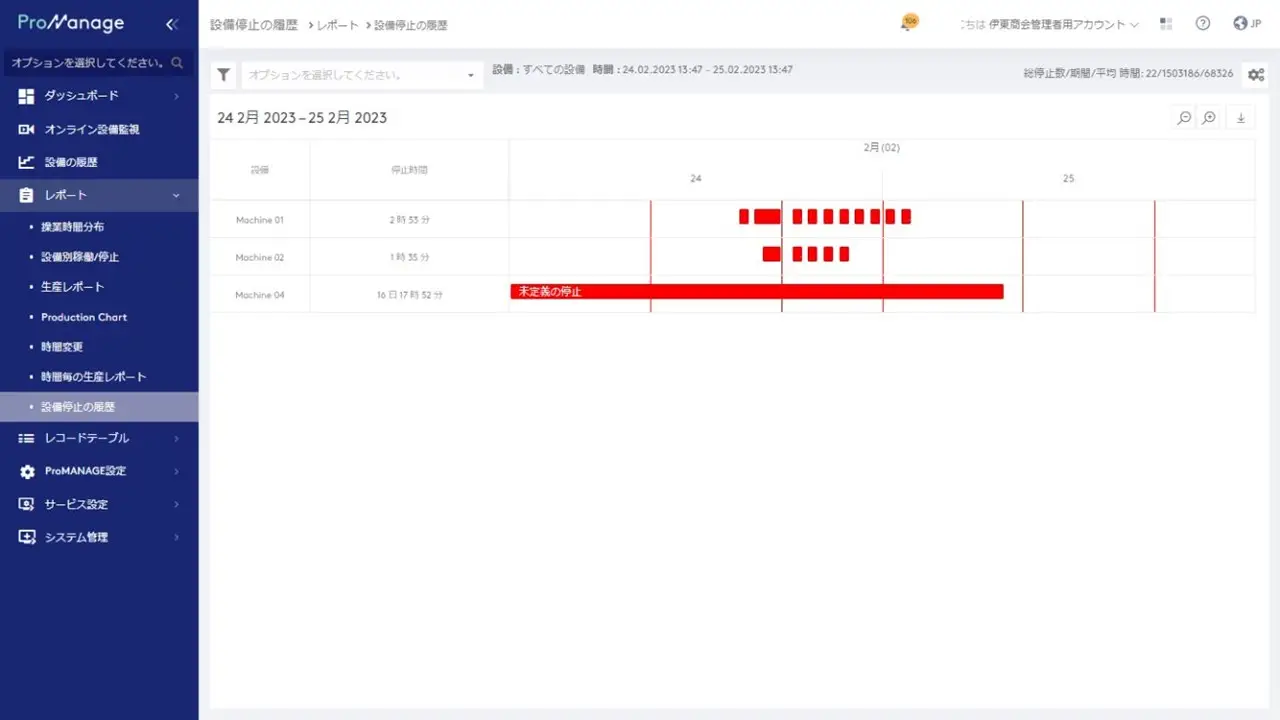Open 時間毎の生産レポート item
The height and width of the screenshot is (720, 1280).
click(x=94, y=377)
